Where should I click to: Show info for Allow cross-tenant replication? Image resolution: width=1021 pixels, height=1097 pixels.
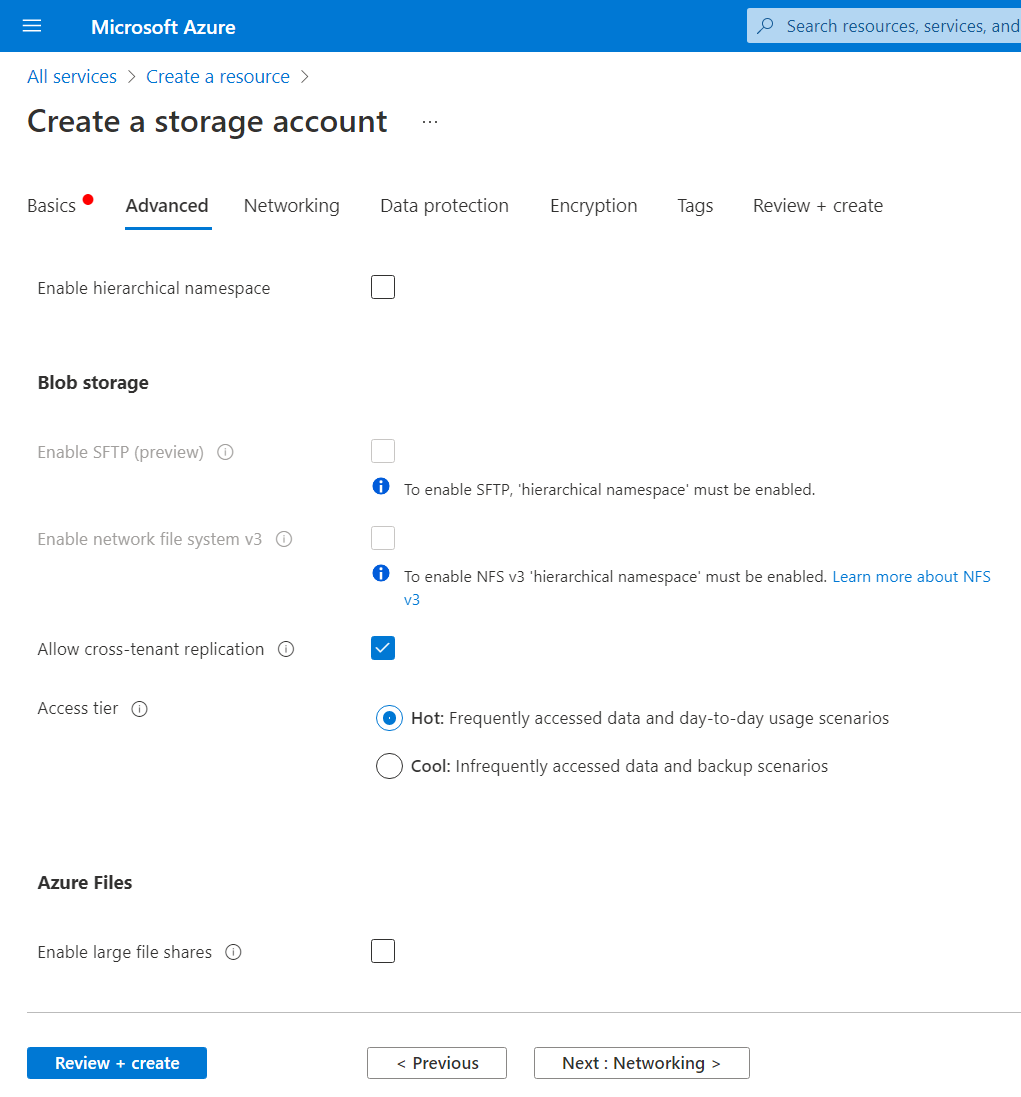pos(286,649)
